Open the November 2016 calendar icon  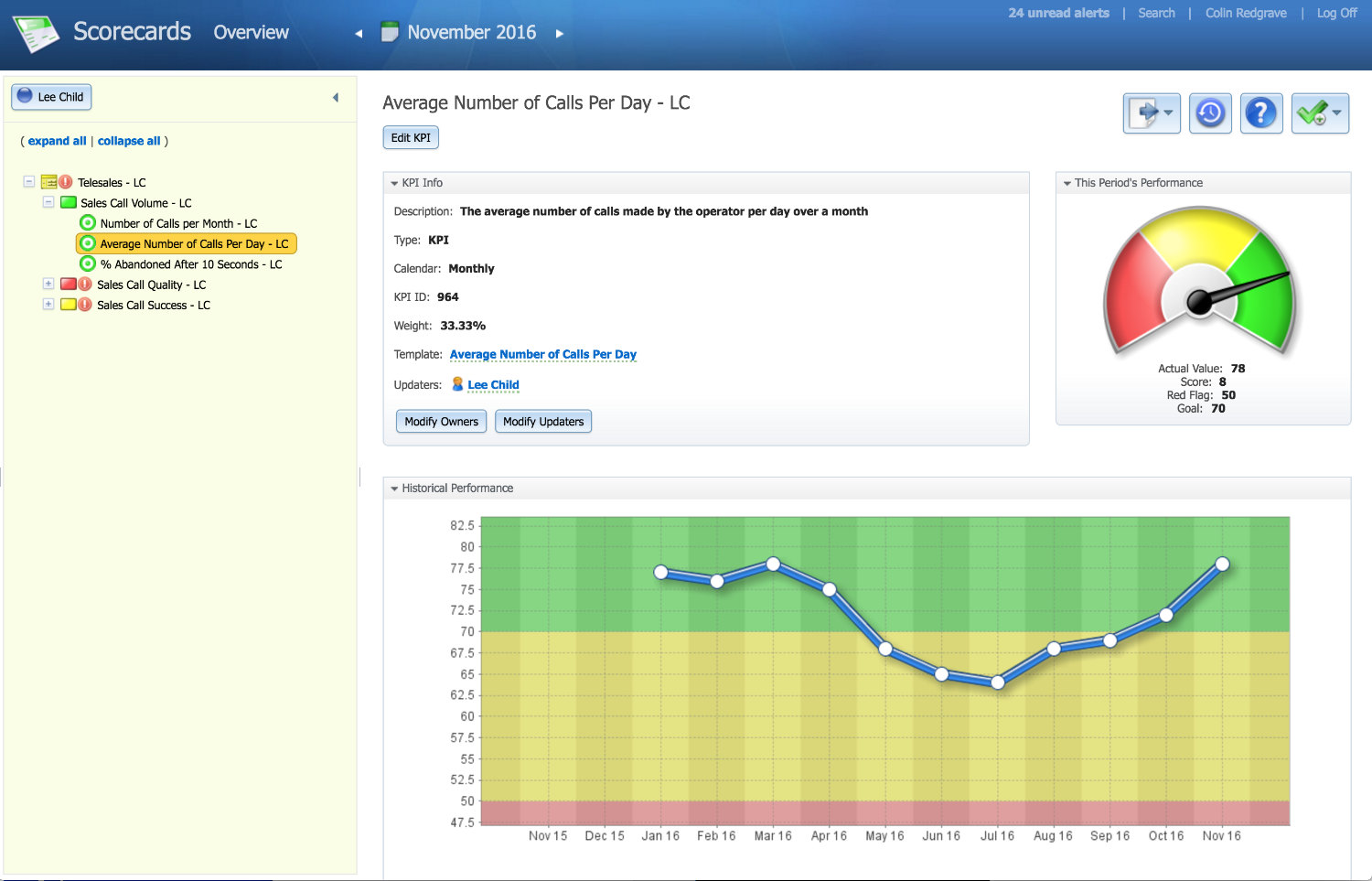pyautogui.click(x=390, y=32)
